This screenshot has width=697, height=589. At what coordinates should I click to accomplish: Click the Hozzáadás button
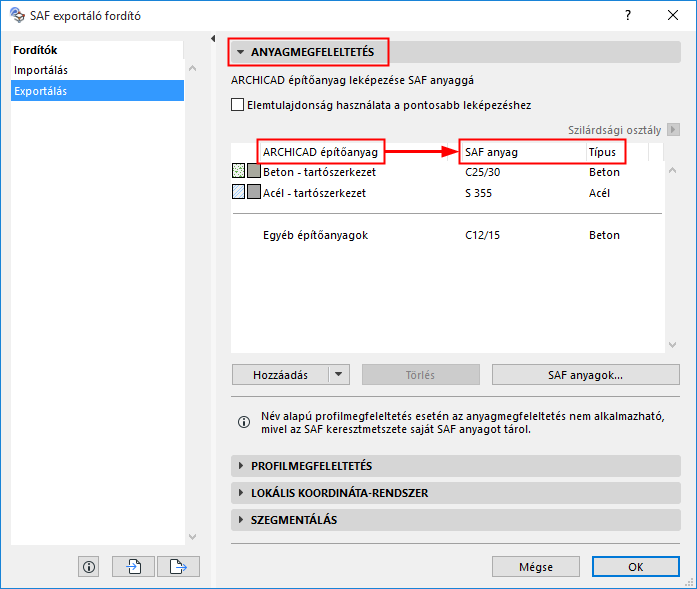pyautogui.click(x=280, y=375)
